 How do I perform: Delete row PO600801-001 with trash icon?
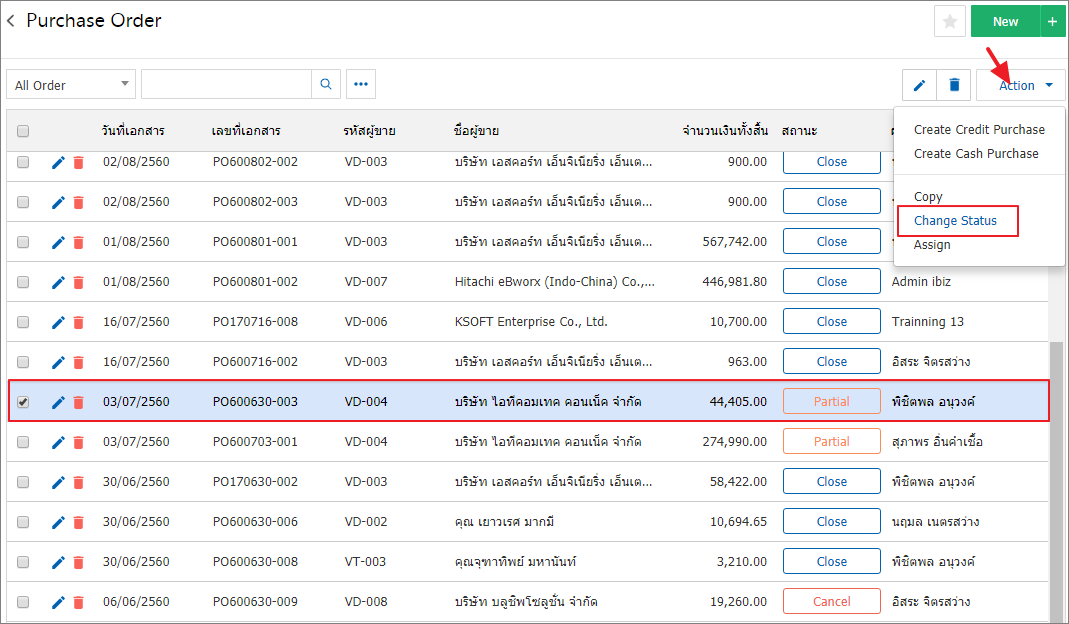tap(78, 242)
